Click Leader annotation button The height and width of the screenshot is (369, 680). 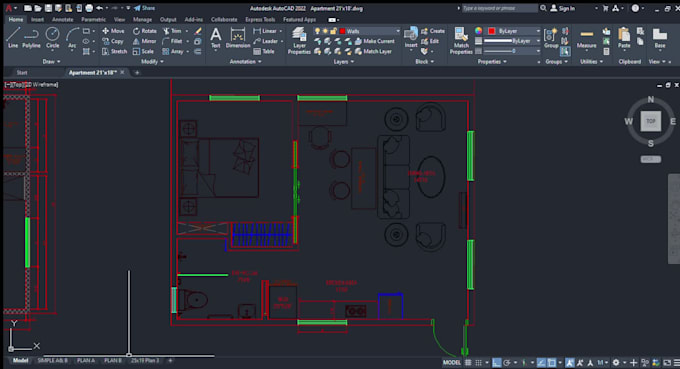coord(265,41)
